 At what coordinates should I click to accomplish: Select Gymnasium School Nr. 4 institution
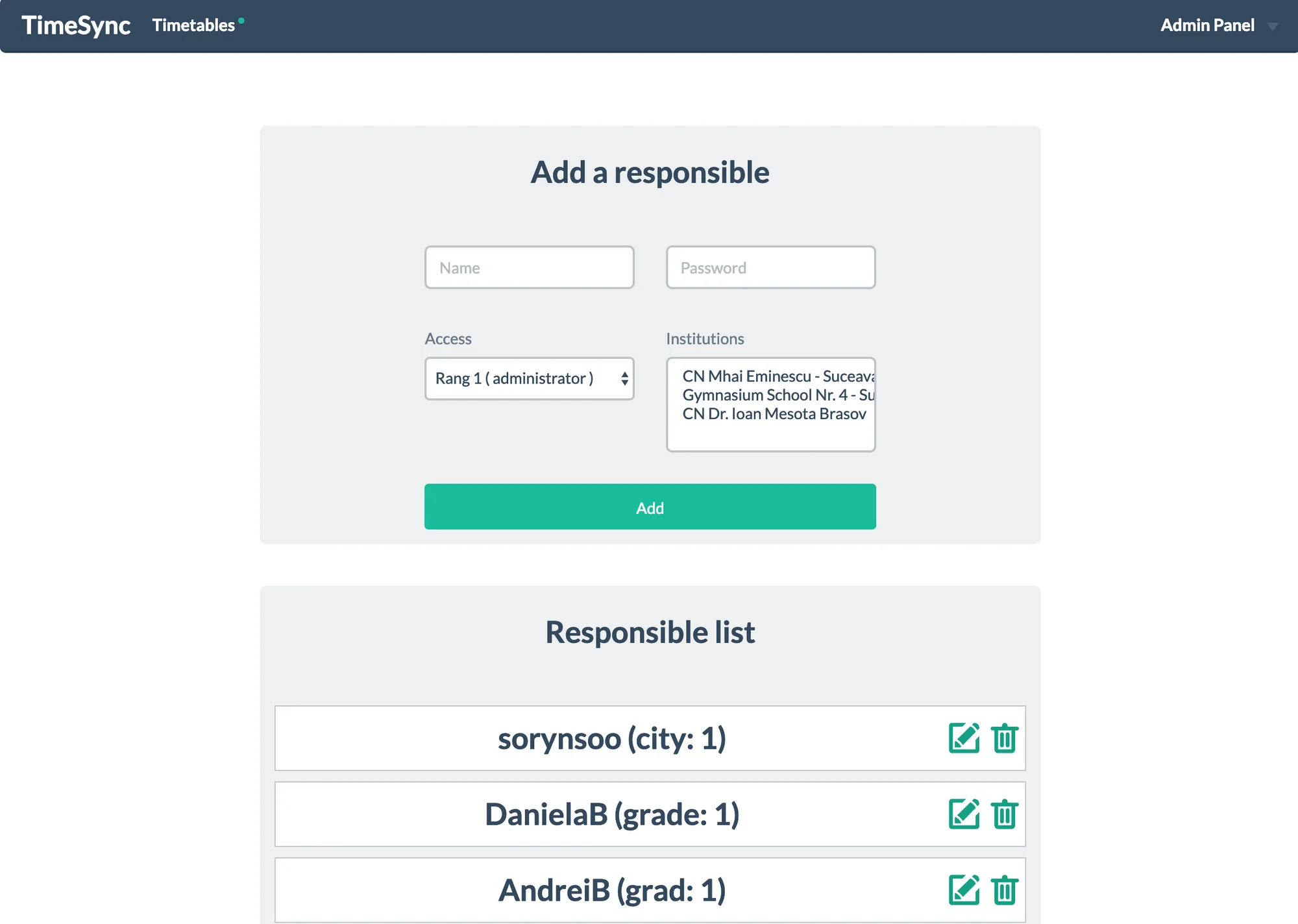coord(770,395)
